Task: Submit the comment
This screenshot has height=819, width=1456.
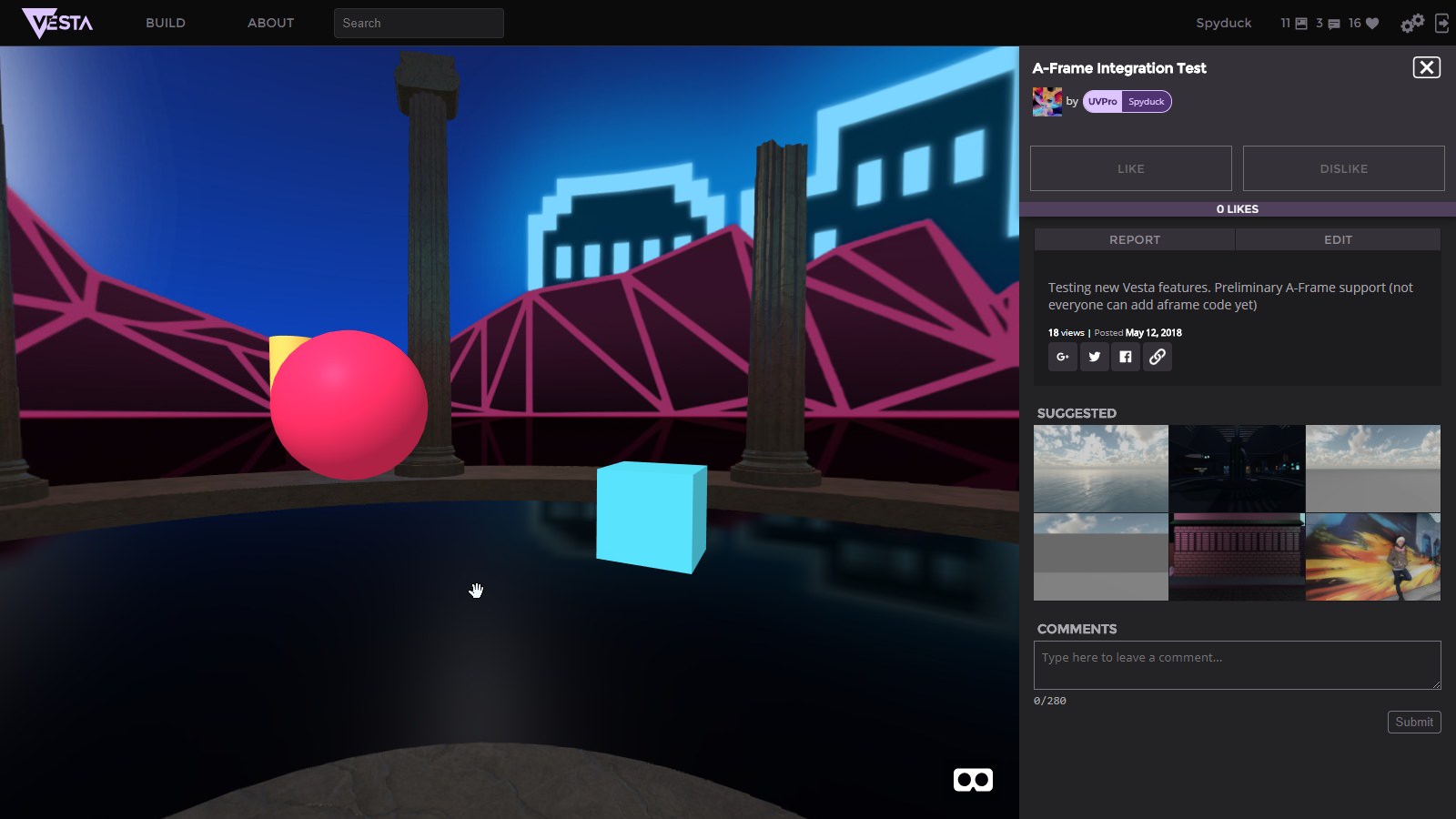Action: (x=1414, y=722)
